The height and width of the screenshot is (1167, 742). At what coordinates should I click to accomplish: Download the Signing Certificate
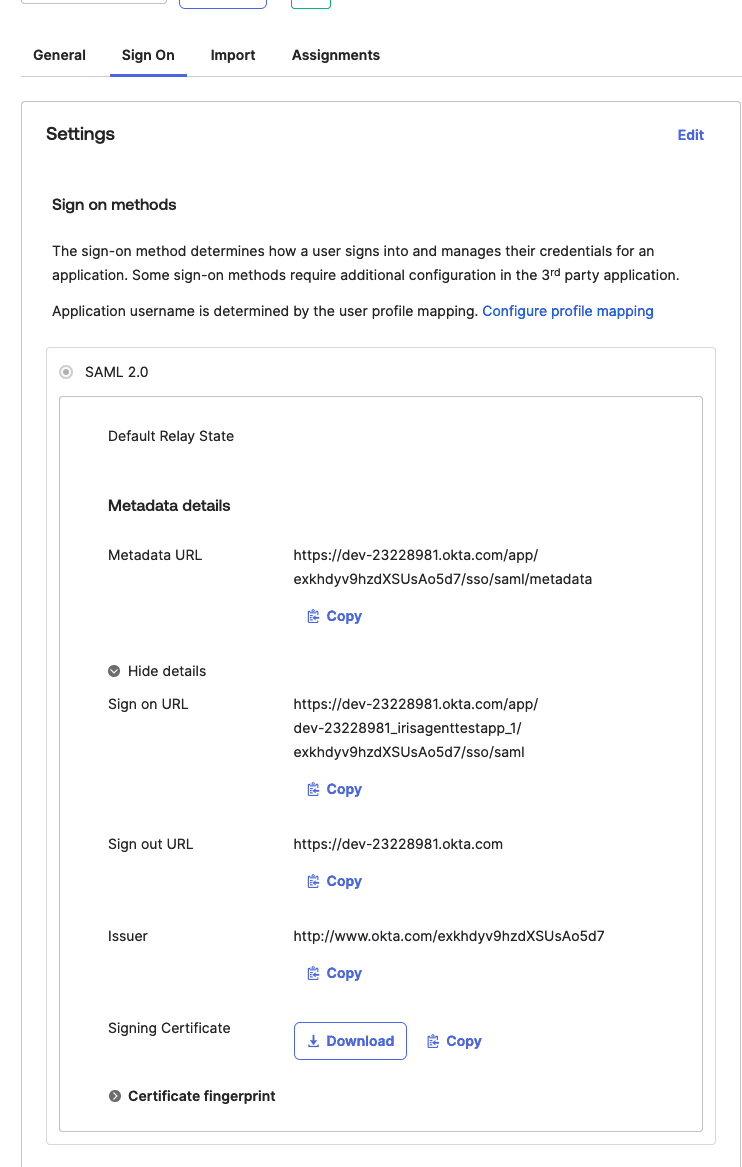pos(350,1041)
